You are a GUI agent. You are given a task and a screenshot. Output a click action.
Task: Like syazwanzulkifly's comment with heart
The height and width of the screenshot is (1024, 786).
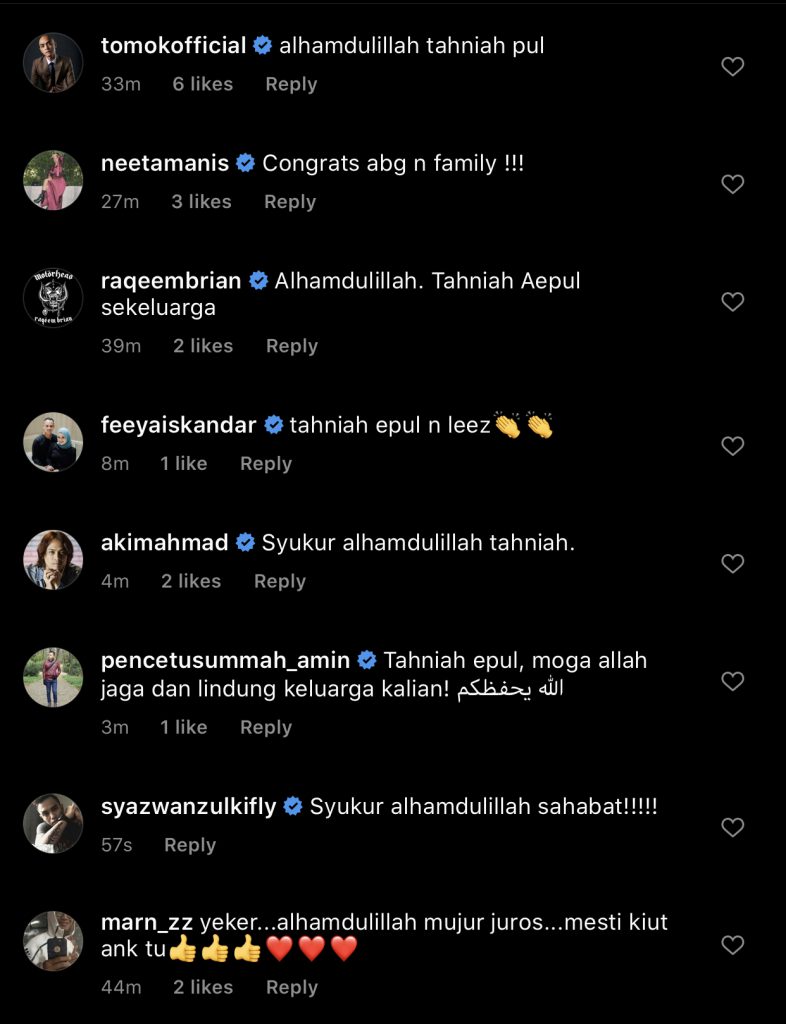[732, 827]
